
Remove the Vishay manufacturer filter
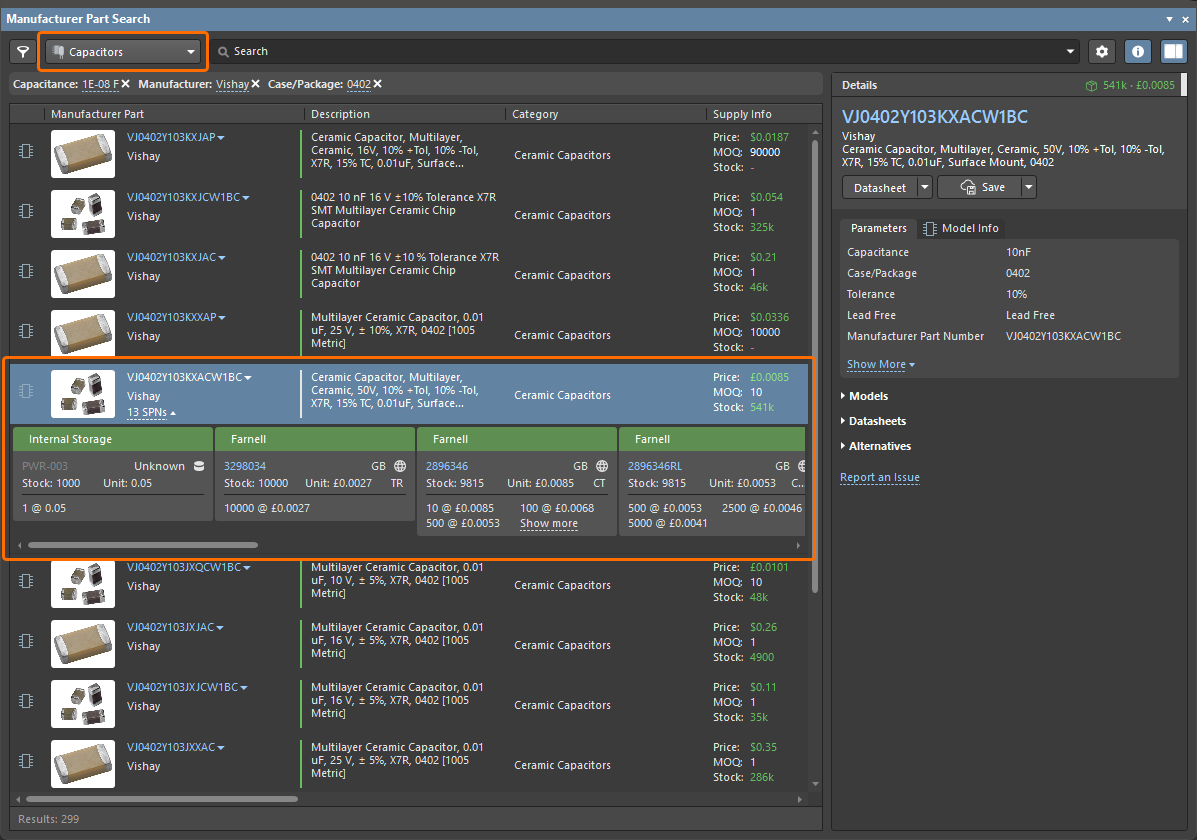(x=255, y=84)
